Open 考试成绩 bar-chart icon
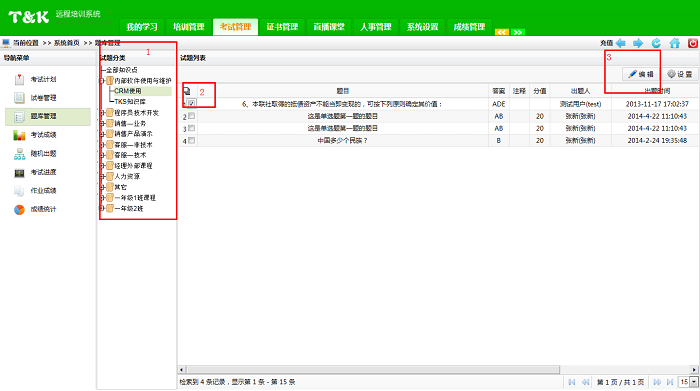The width and height of the screenshot is (700, 391). click(x=19, y=135)
